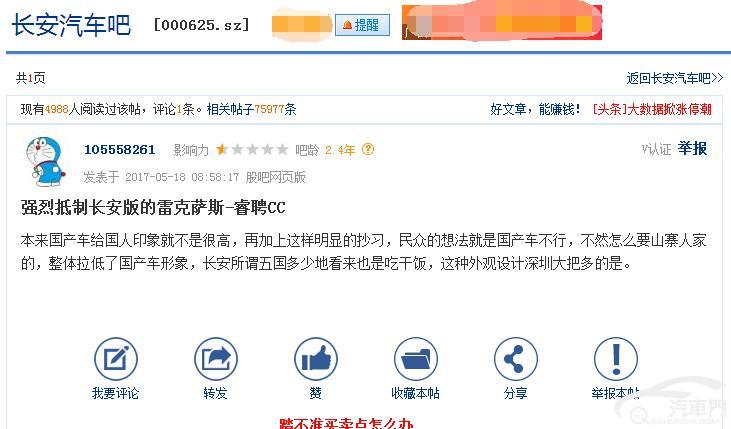Open the [头条]大数据掀涨停潮 headline
The width and height of the screenshot is (731, 429).
pos(652,110)
